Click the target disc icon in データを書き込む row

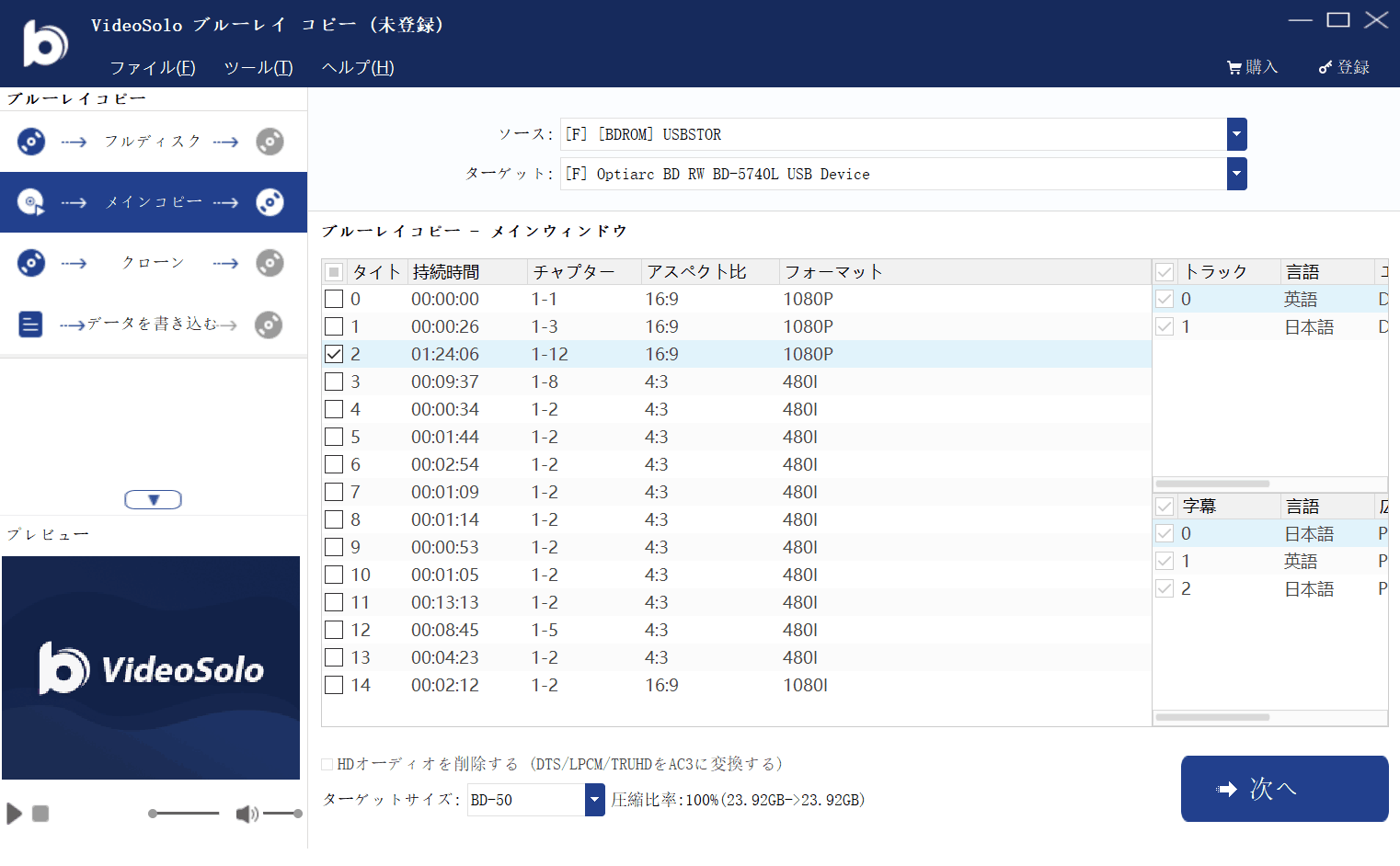269,325
